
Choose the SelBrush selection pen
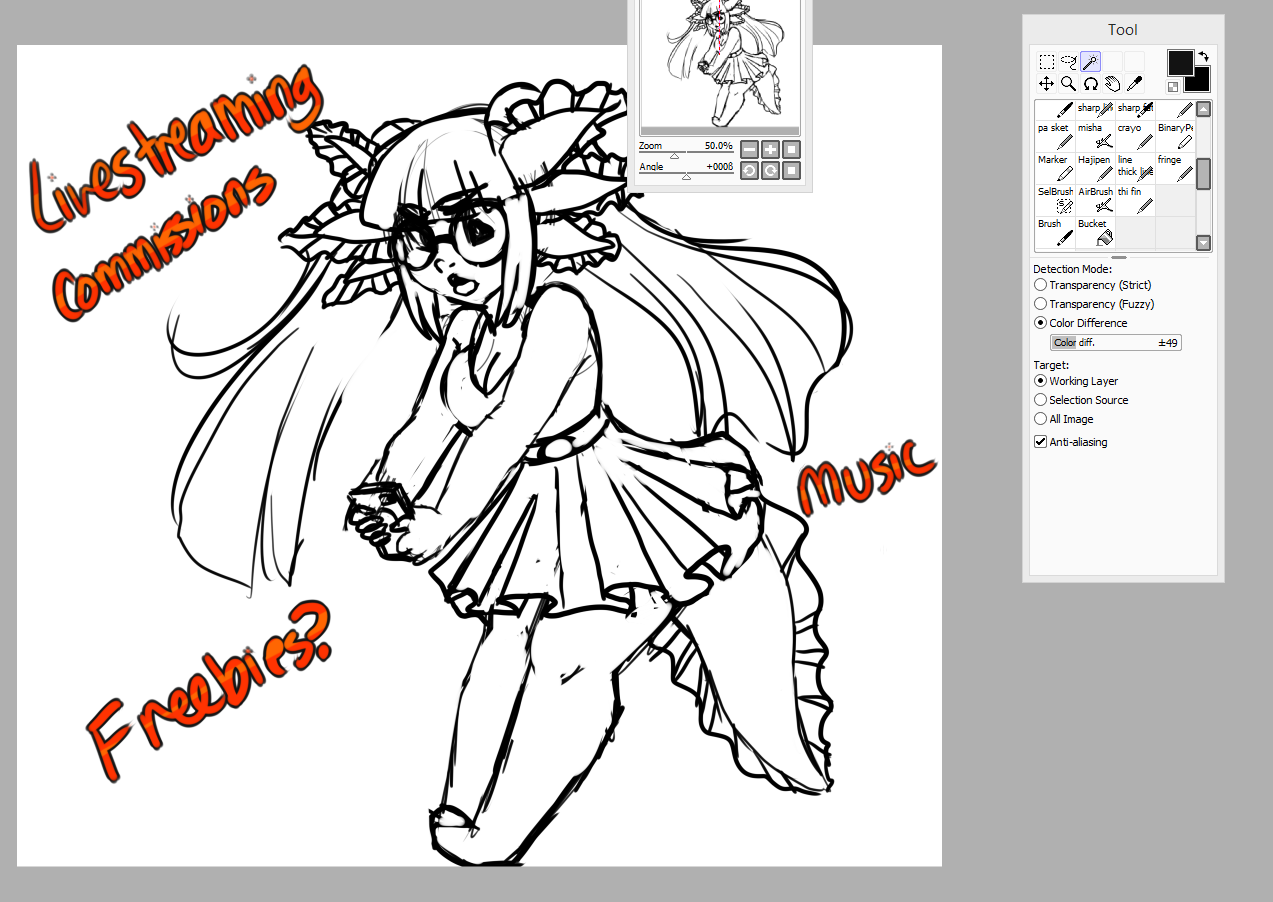point(1055,200)
